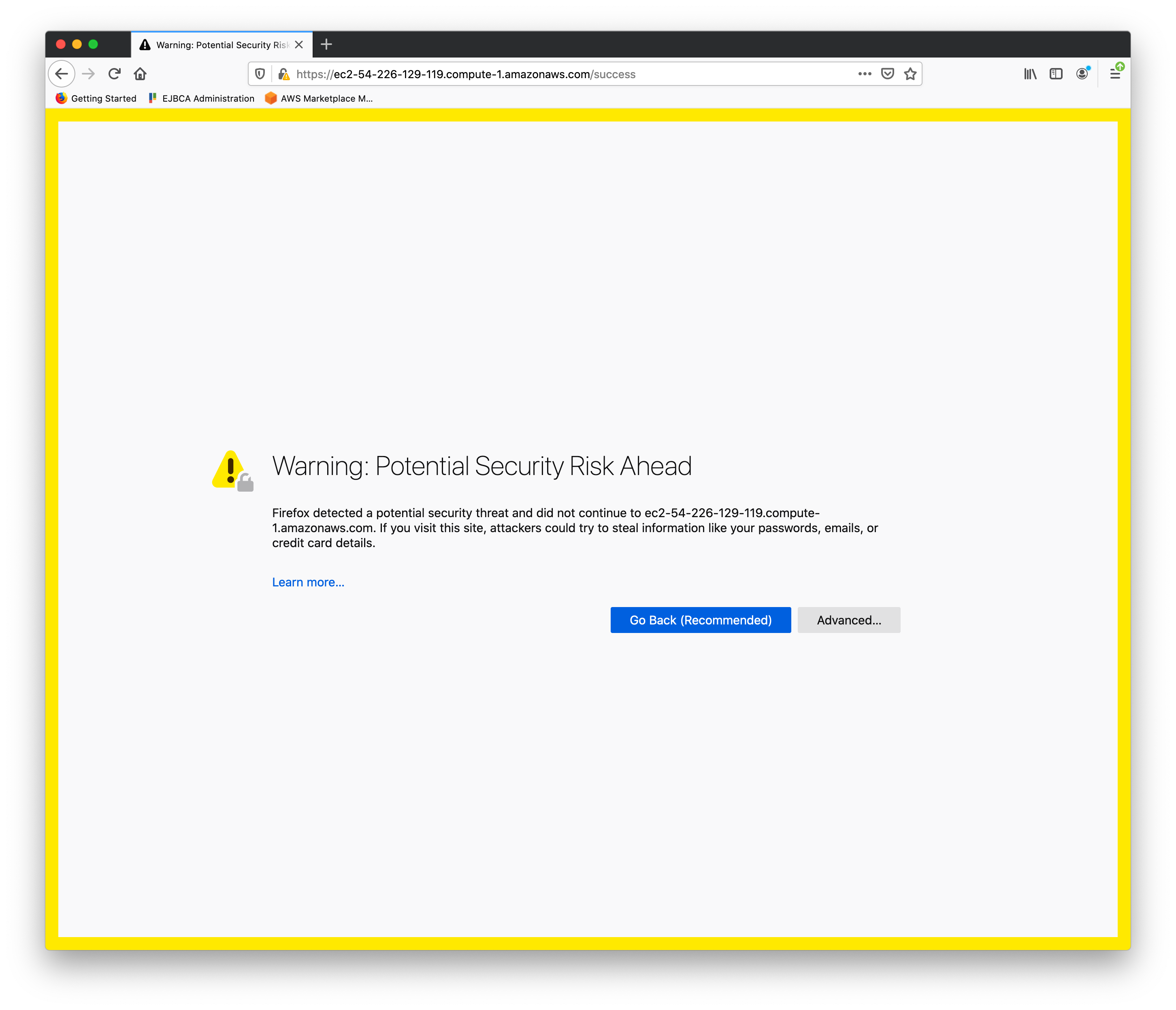Toggle the sidebar panel
The width and height of the screenshot is (1176, 1010).
[1056, 74]
